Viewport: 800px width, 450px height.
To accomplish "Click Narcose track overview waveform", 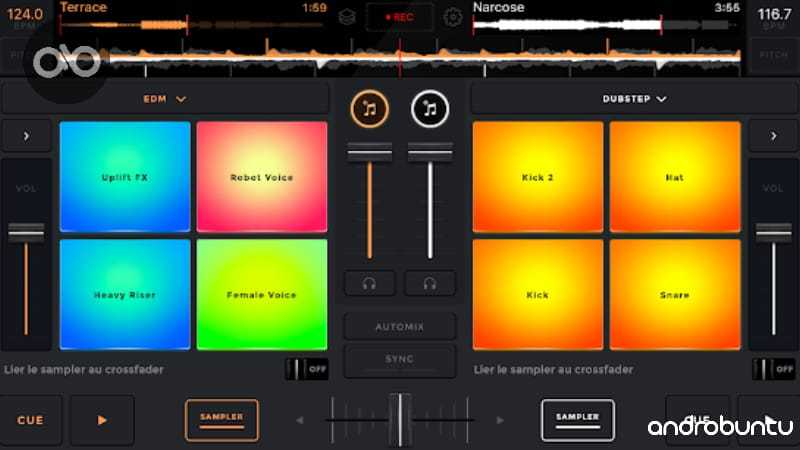I will tap(606, 24).
